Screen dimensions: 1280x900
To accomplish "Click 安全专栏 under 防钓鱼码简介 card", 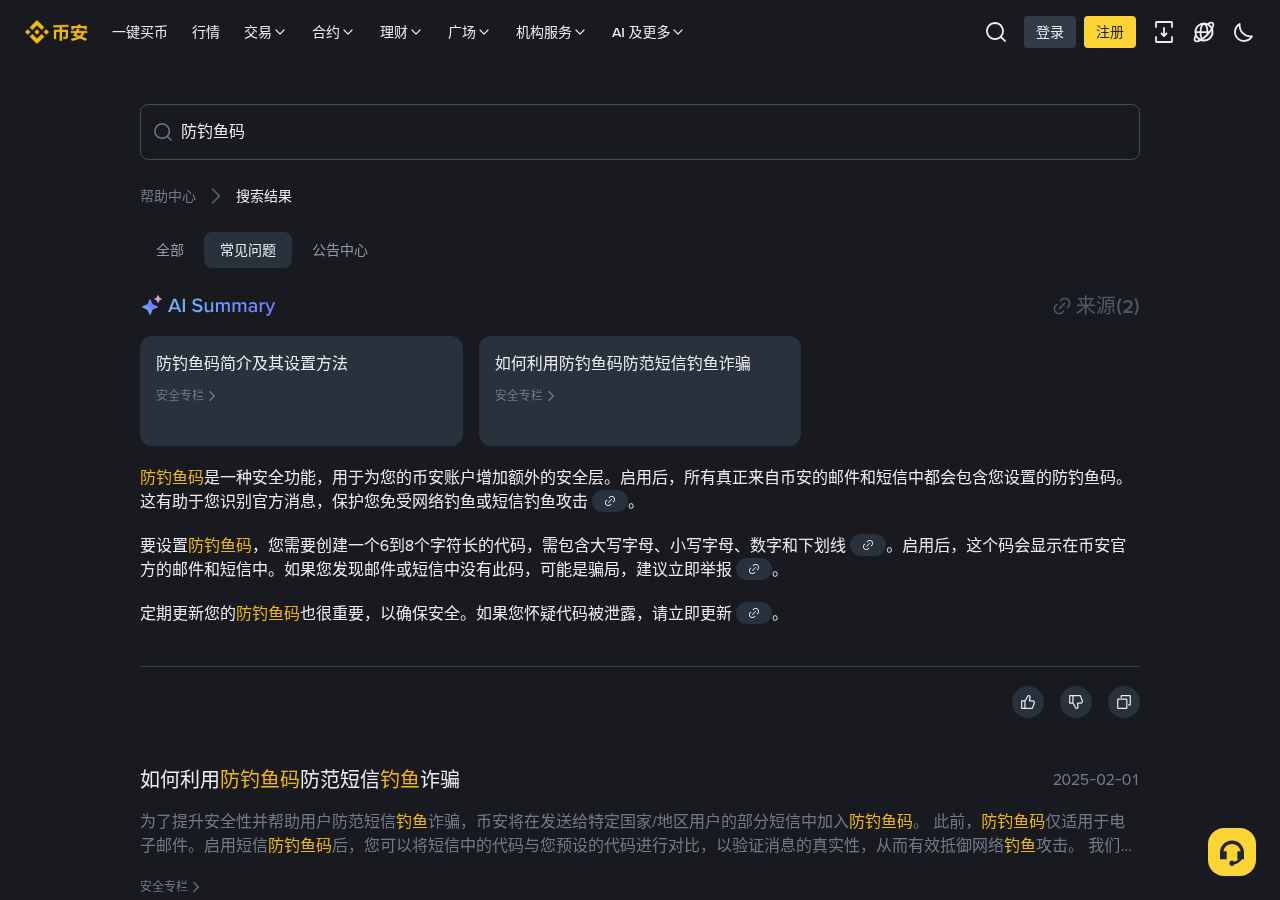I will pos(186,395).
